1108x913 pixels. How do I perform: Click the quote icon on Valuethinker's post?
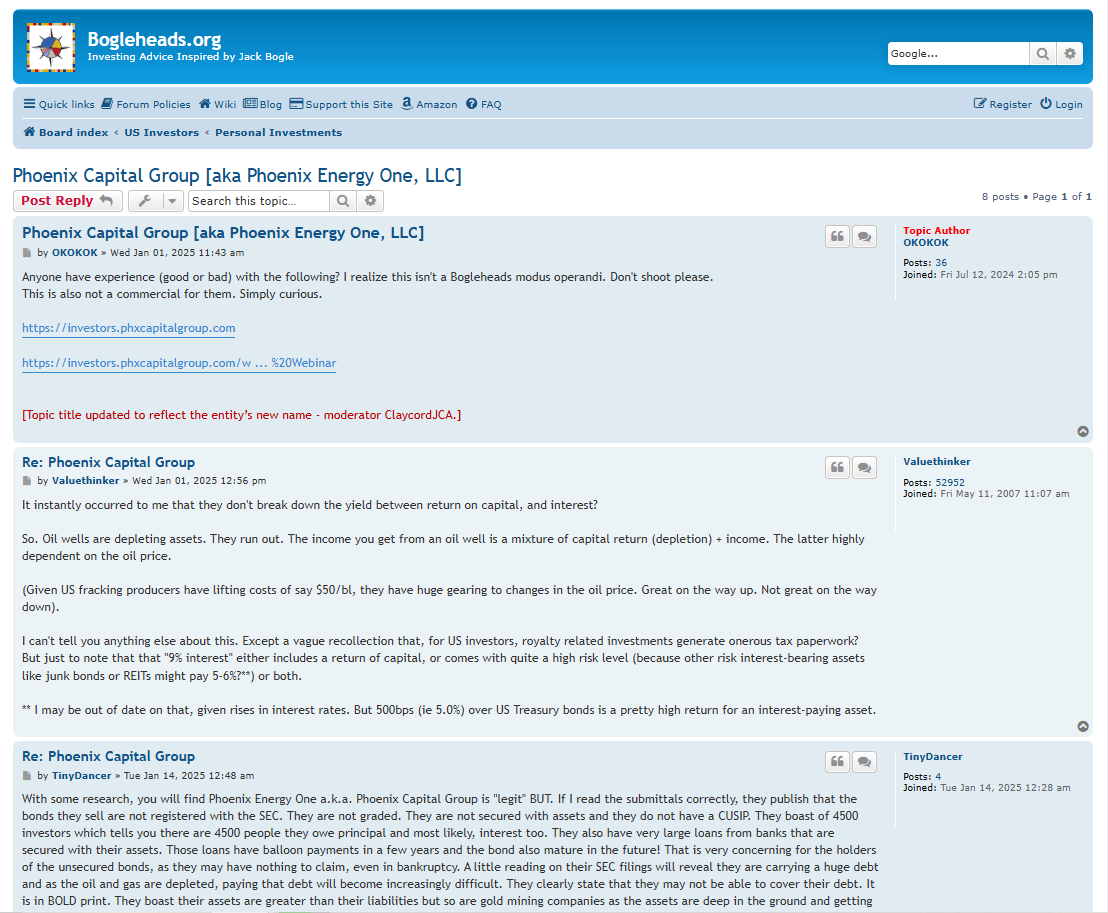click(x=837, y=467)
